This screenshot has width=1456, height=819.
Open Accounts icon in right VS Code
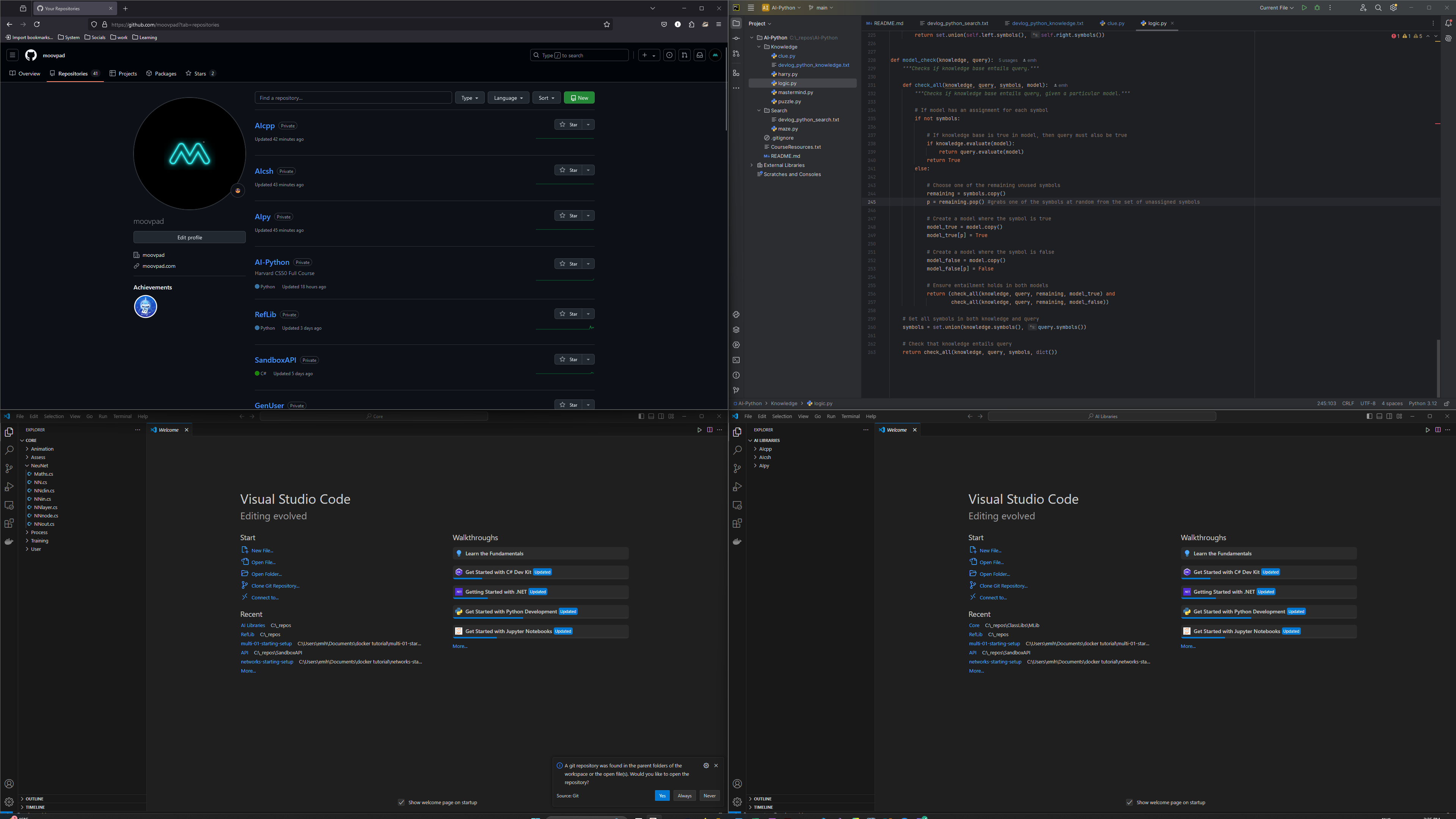pos(737,784)
